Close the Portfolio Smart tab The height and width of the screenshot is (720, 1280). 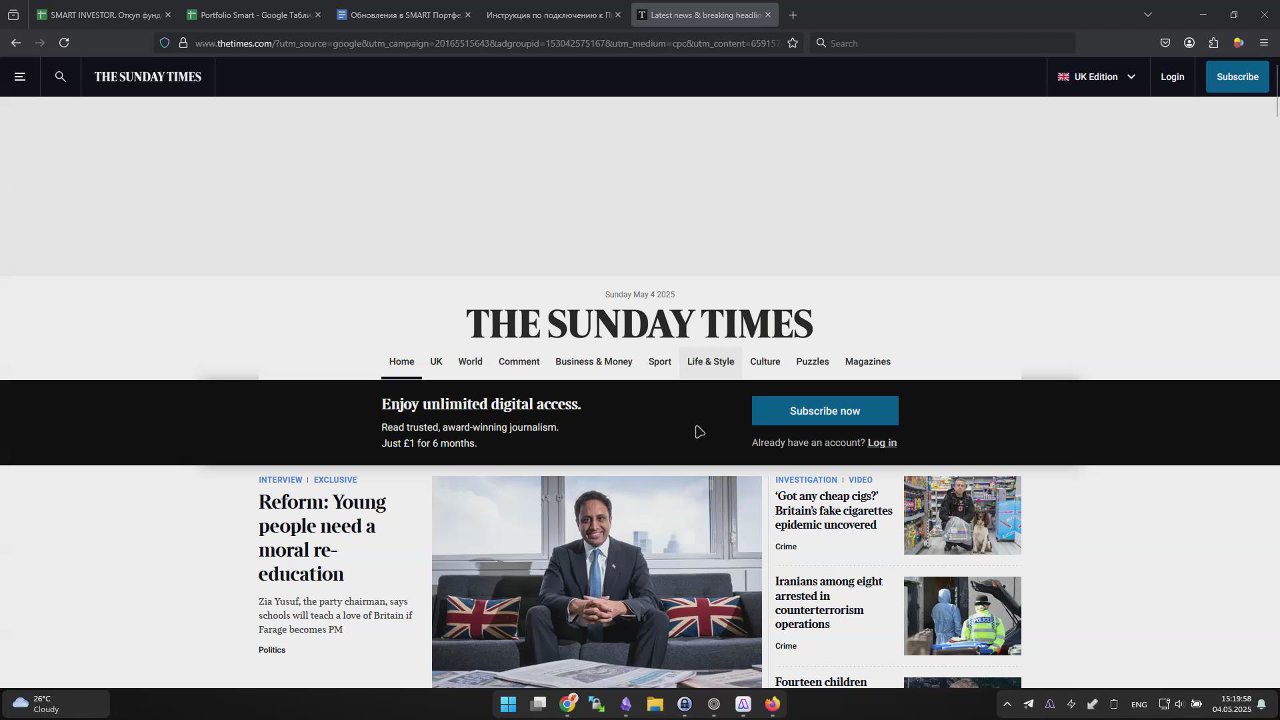coord(318,15)
